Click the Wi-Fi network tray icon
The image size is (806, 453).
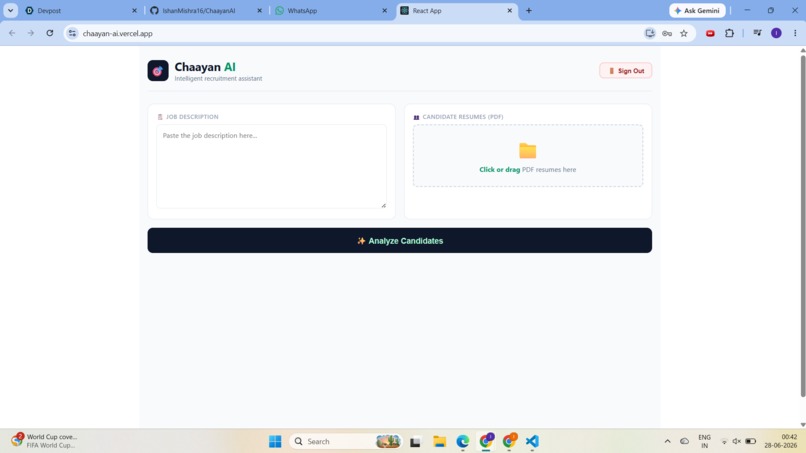coord(724,442)
